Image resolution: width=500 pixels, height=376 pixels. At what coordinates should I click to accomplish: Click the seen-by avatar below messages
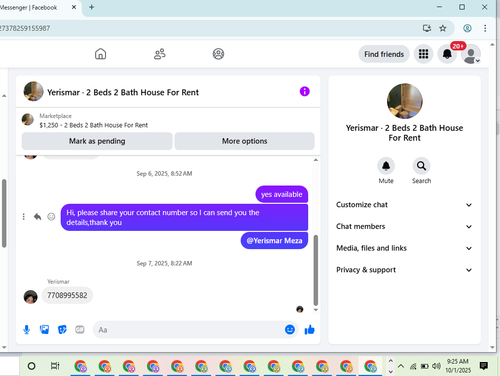click(300, 309)
